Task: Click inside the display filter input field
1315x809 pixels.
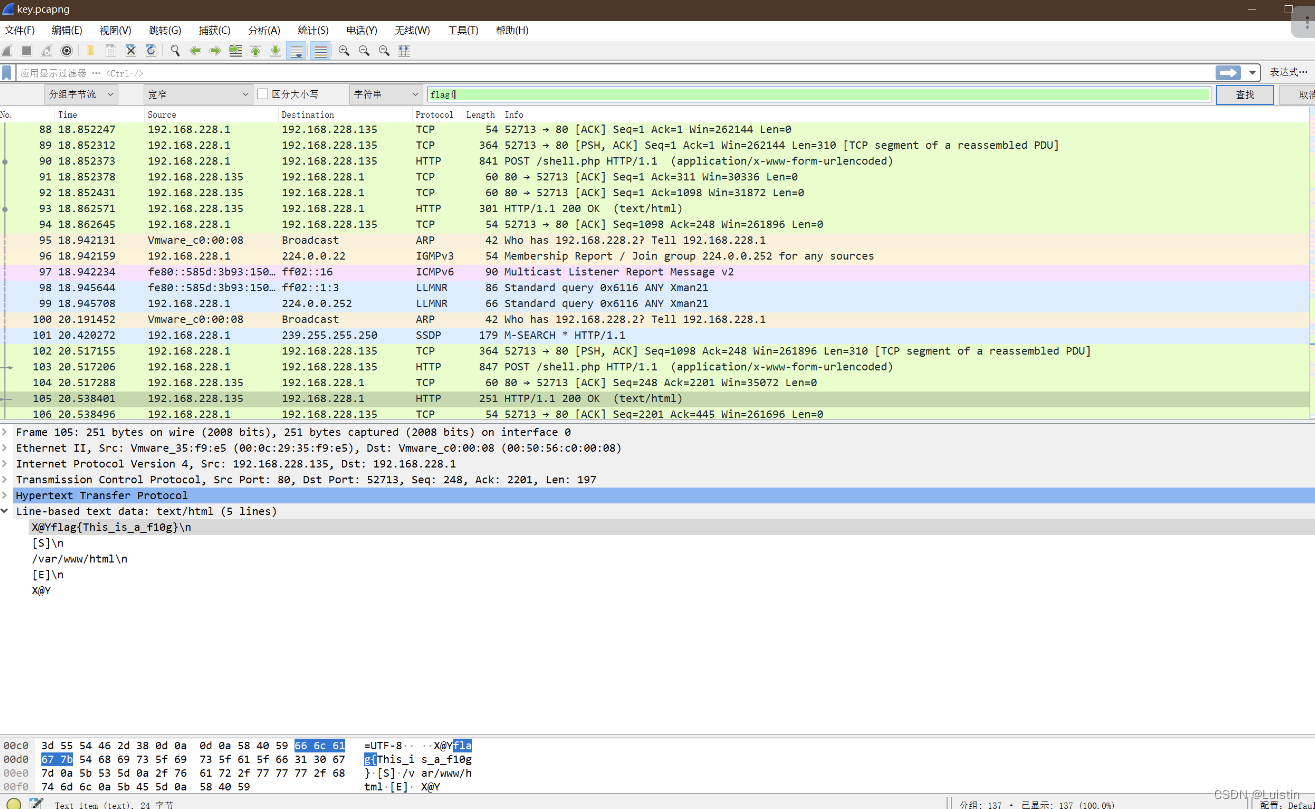Action: 400,71
